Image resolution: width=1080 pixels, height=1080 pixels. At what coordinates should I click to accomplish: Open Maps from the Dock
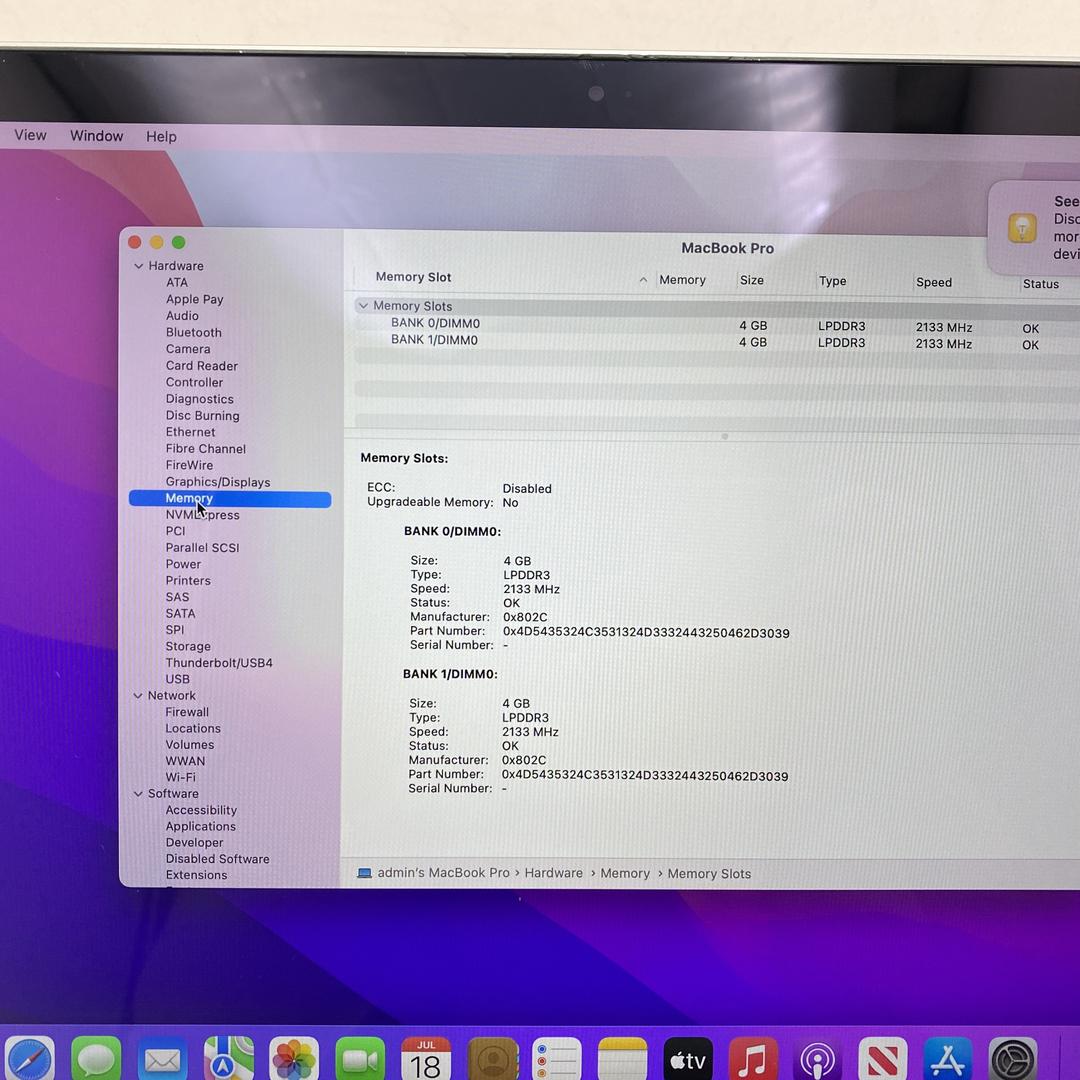[x=229, y=1059]
